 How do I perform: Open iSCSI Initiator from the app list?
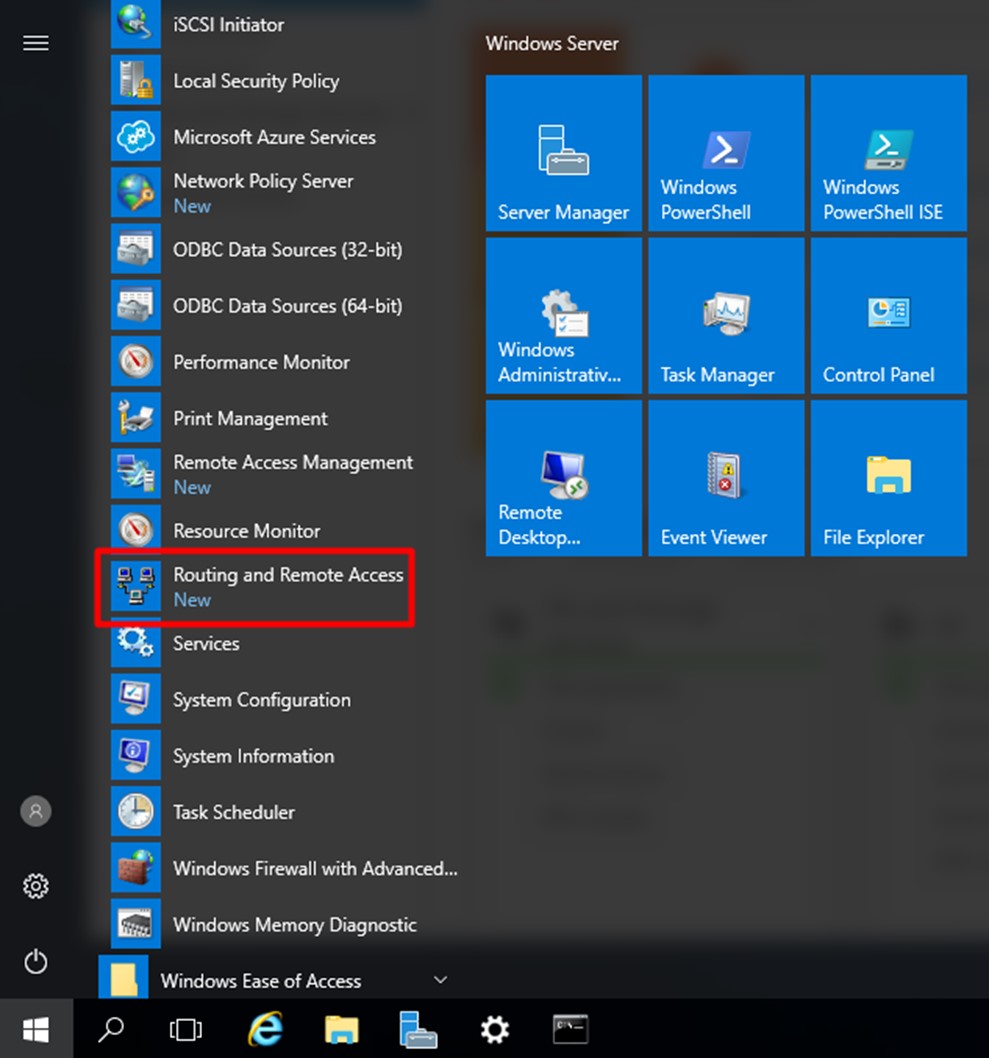pyautogui.click(x=283, y=24)
